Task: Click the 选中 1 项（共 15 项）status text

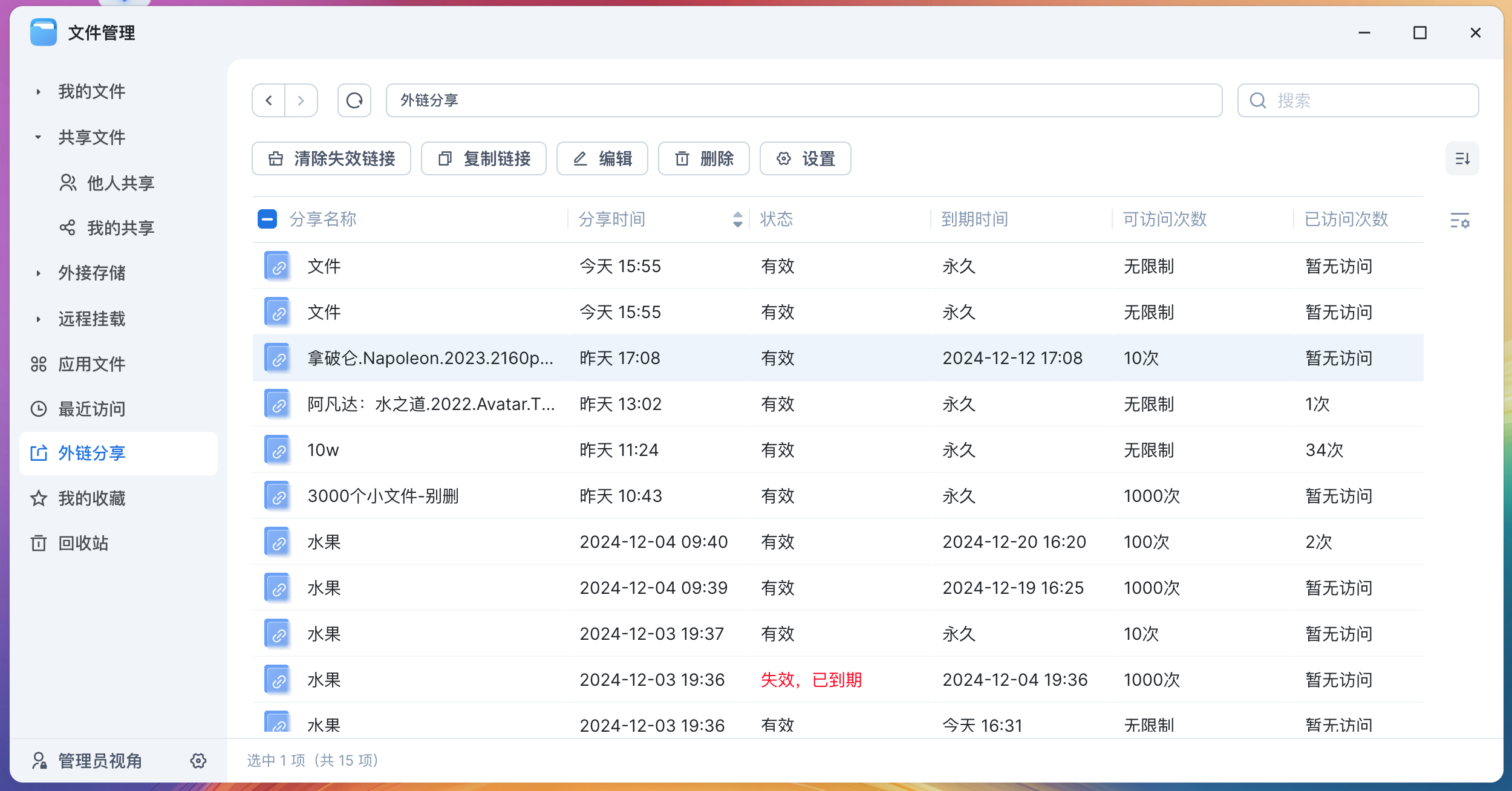Action: (312, 760)
